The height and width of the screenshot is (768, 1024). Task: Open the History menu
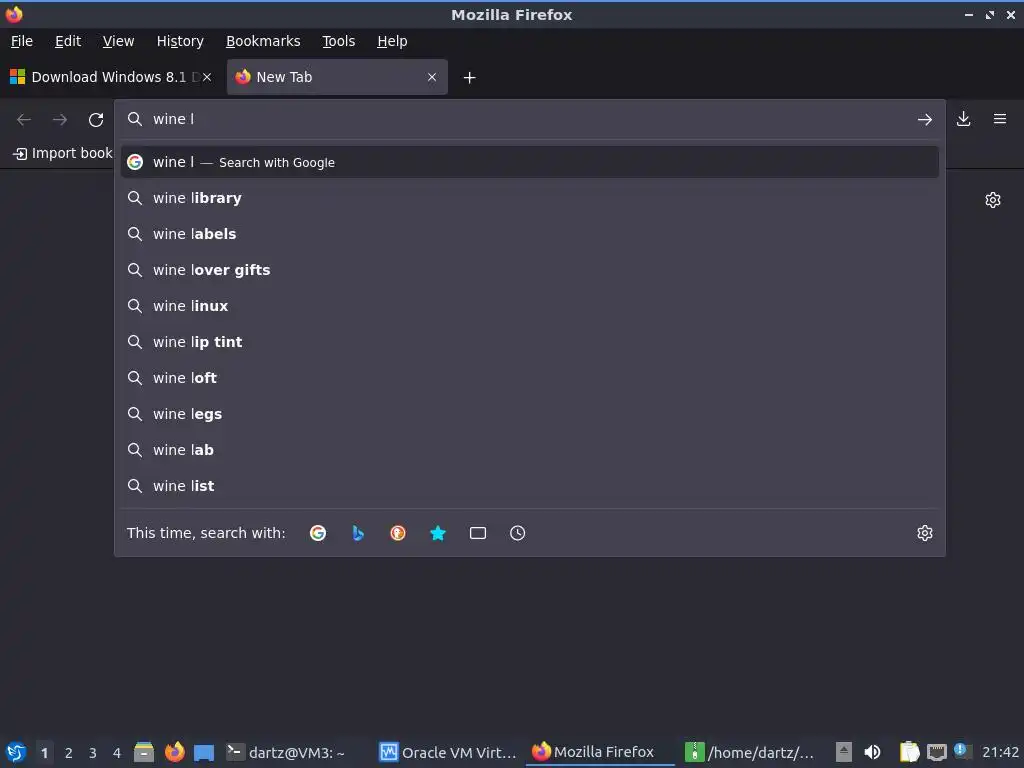180,41
